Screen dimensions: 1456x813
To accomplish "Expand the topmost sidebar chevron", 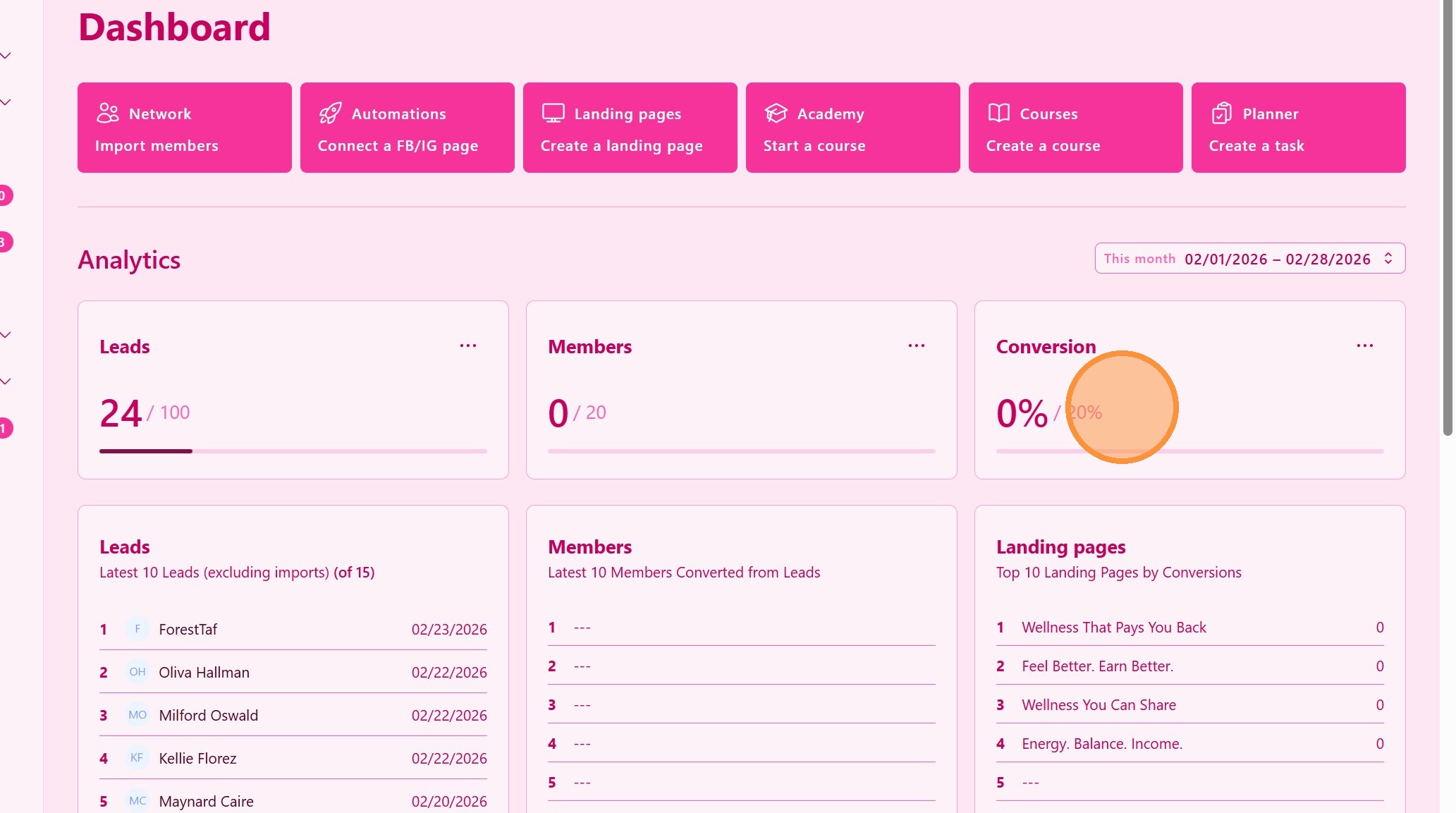I will coord(6,56).
